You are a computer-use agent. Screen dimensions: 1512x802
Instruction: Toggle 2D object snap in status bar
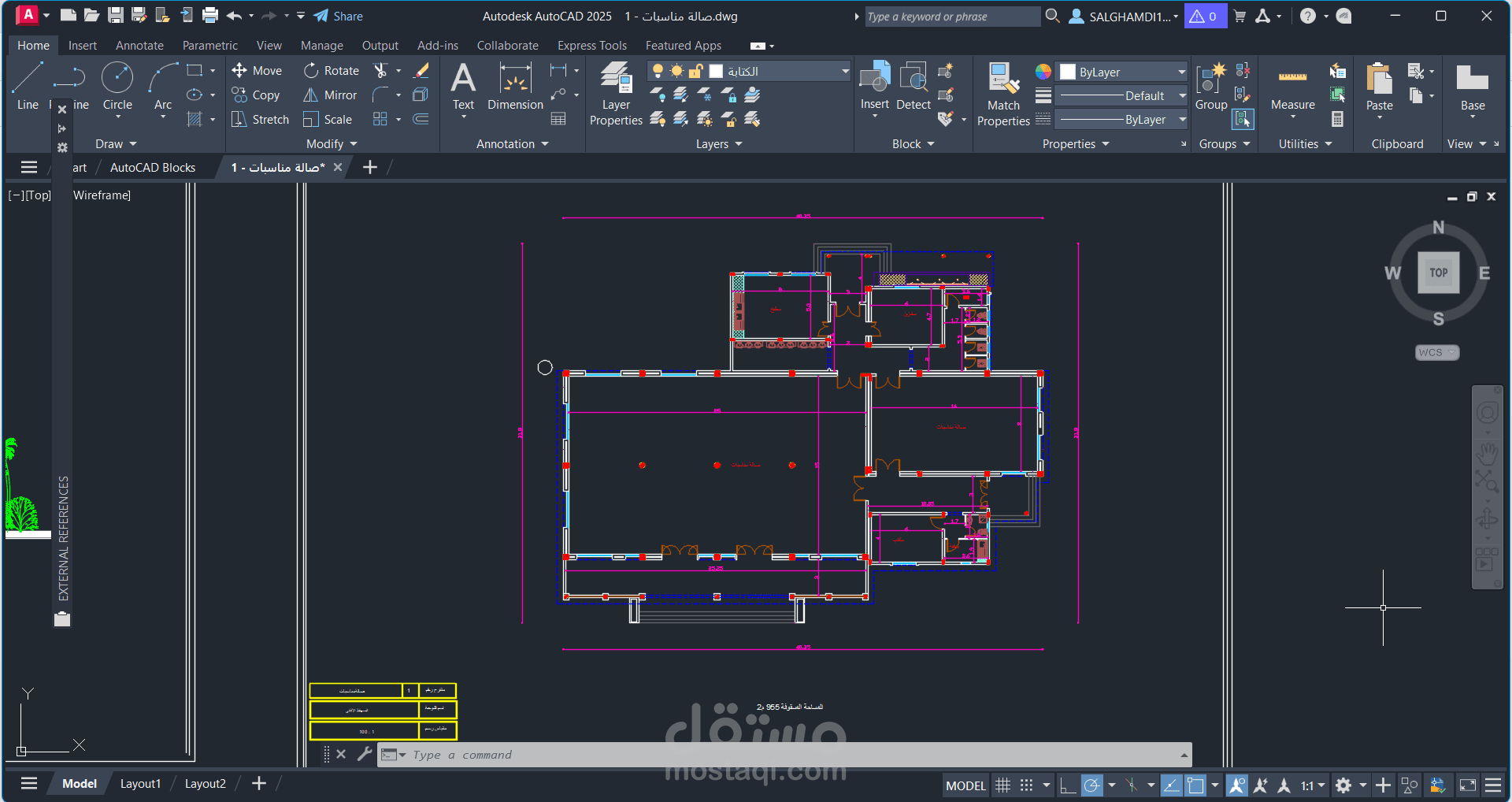click(x=1195, y=785)
